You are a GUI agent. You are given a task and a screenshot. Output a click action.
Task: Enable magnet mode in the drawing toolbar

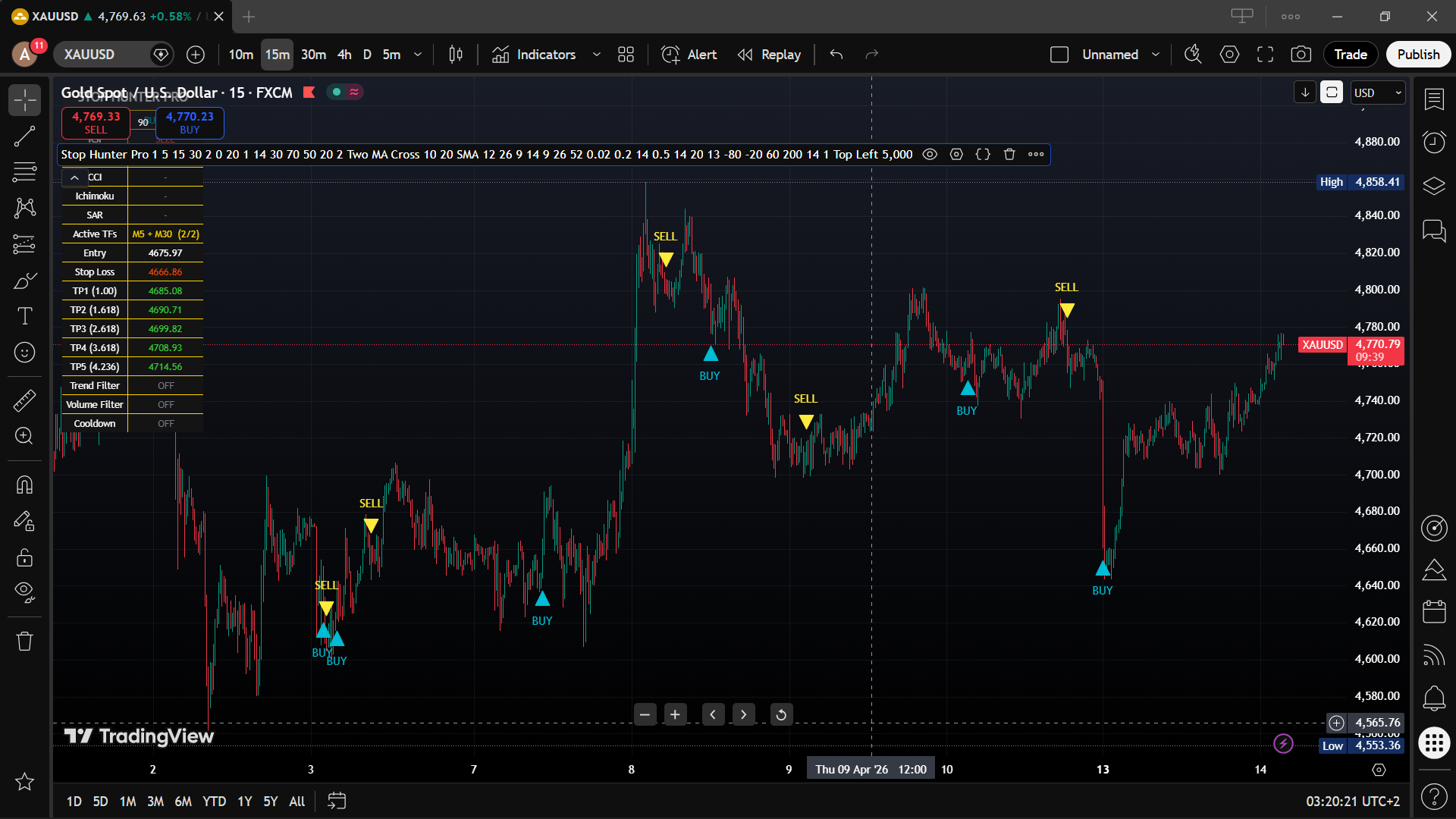click(25, 485)
